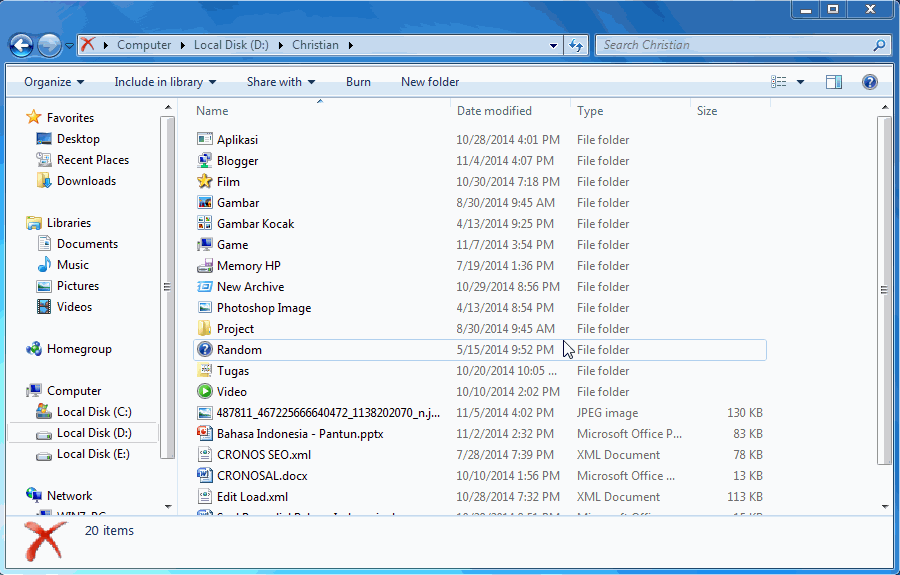
Task: Select the Project folder icon
Action: pos(204,329)
